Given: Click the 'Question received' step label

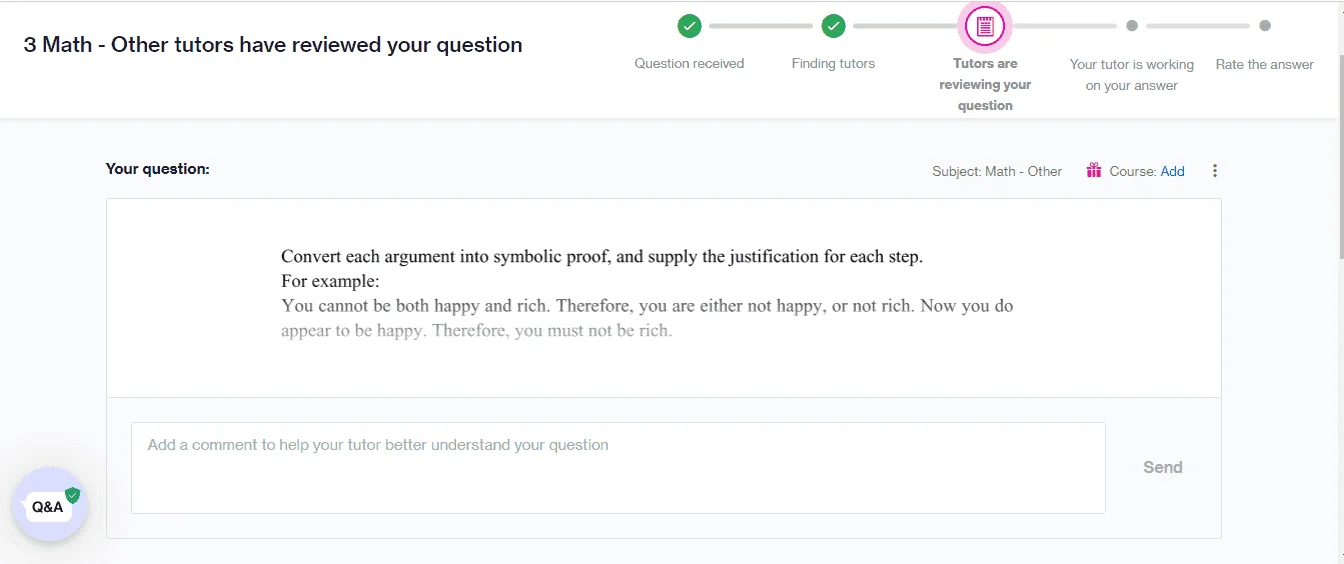Looking at the screenshot, I should coord(689,63).
